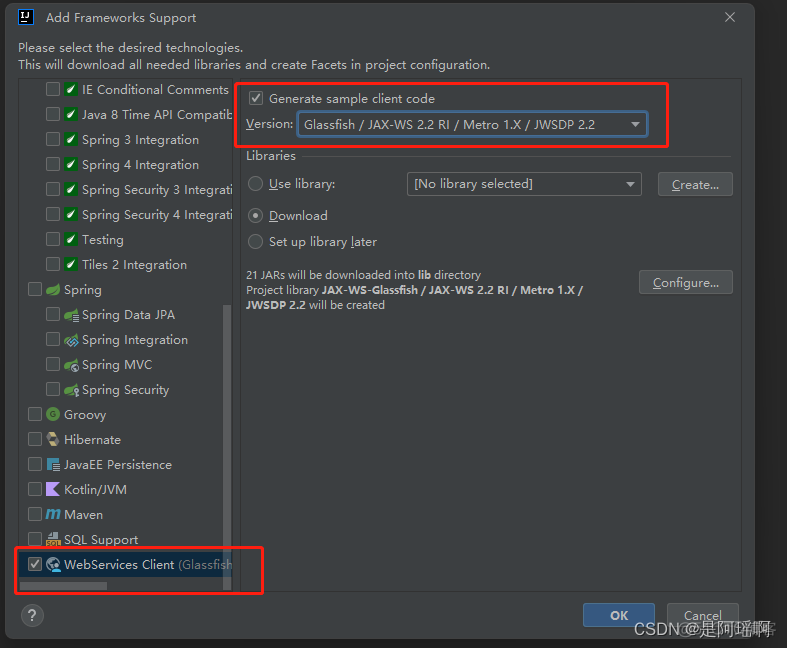
Task: Click the SQL Support icon
Action: point(53,539)
